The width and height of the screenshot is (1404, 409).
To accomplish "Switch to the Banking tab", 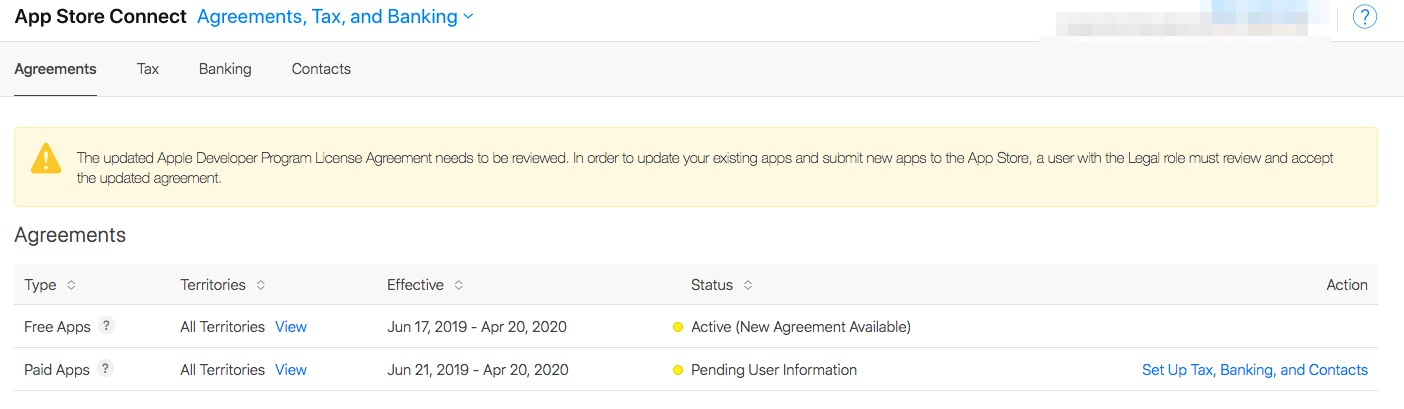I will [x=225, y=69].
